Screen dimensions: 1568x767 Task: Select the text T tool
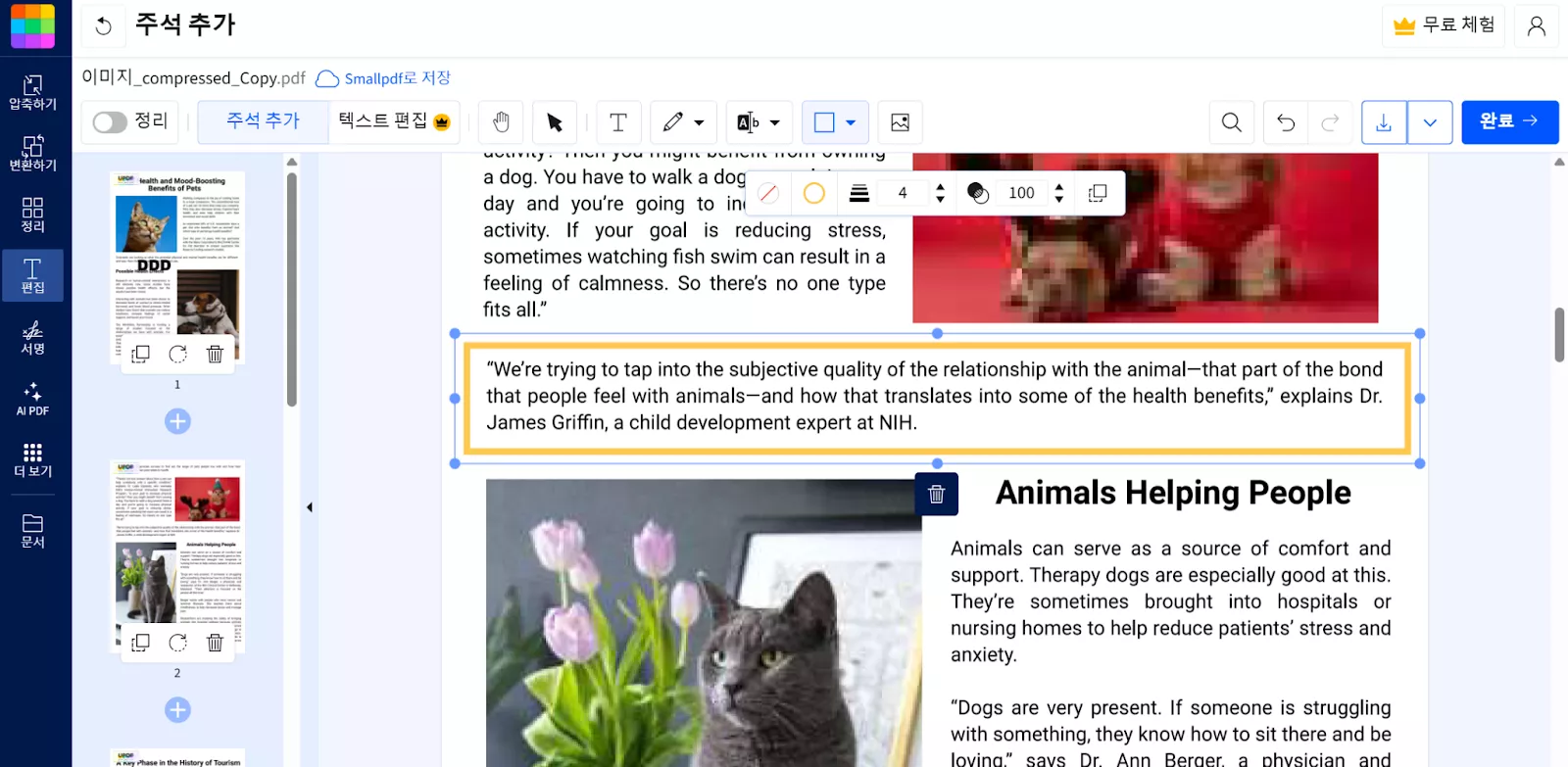618,122
